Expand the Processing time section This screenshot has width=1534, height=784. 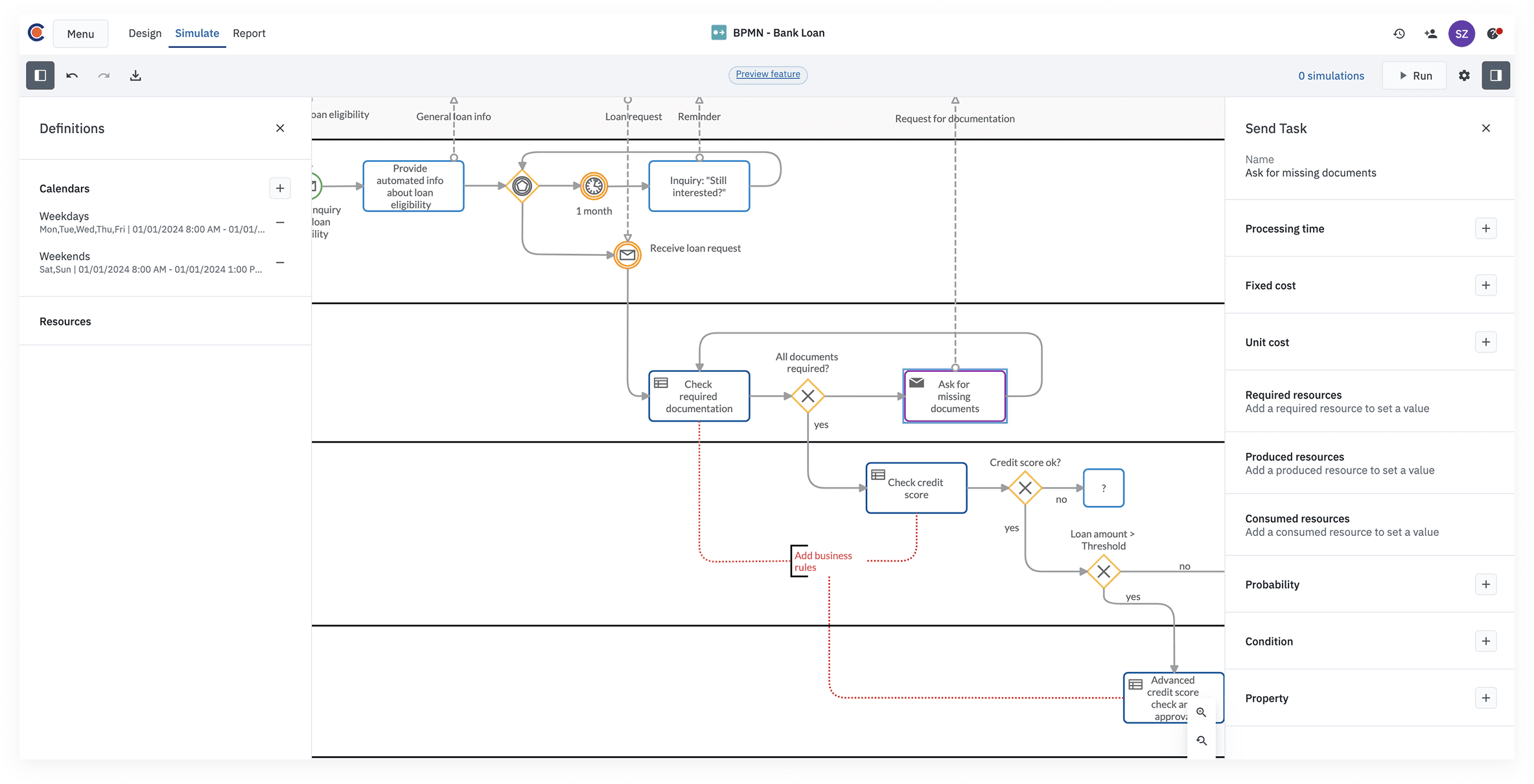pyautogui.click(x=1486, y=228)
